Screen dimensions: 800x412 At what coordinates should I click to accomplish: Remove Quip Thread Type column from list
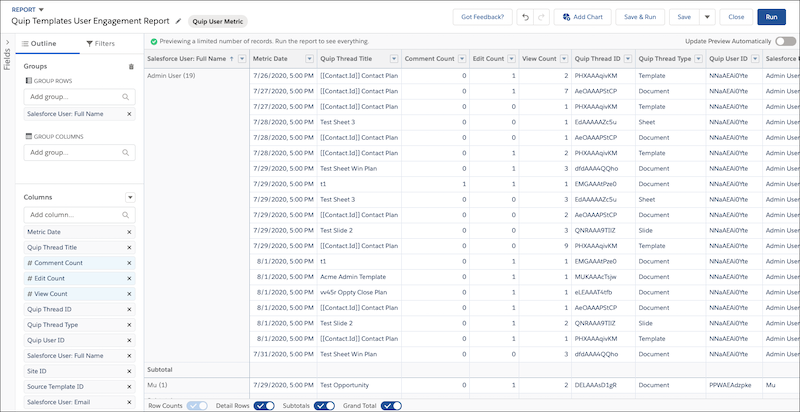click(129, 325)
